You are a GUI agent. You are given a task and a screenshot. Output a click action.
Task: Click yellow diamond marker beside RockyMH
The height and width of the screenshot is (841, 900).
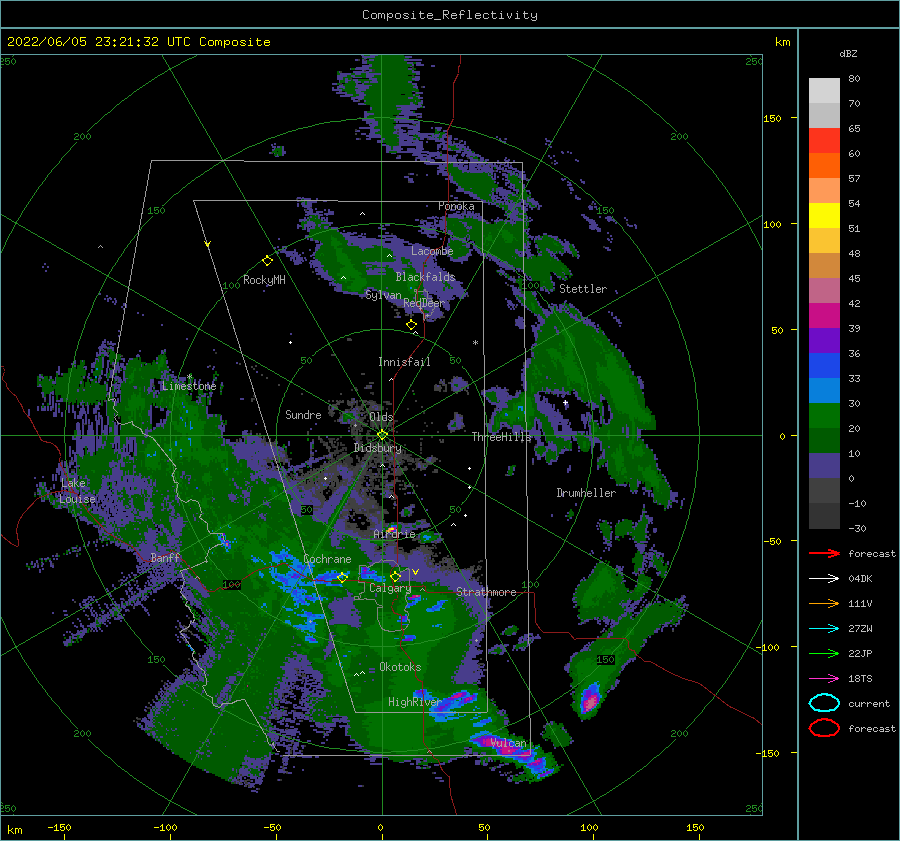click(267, 261)
